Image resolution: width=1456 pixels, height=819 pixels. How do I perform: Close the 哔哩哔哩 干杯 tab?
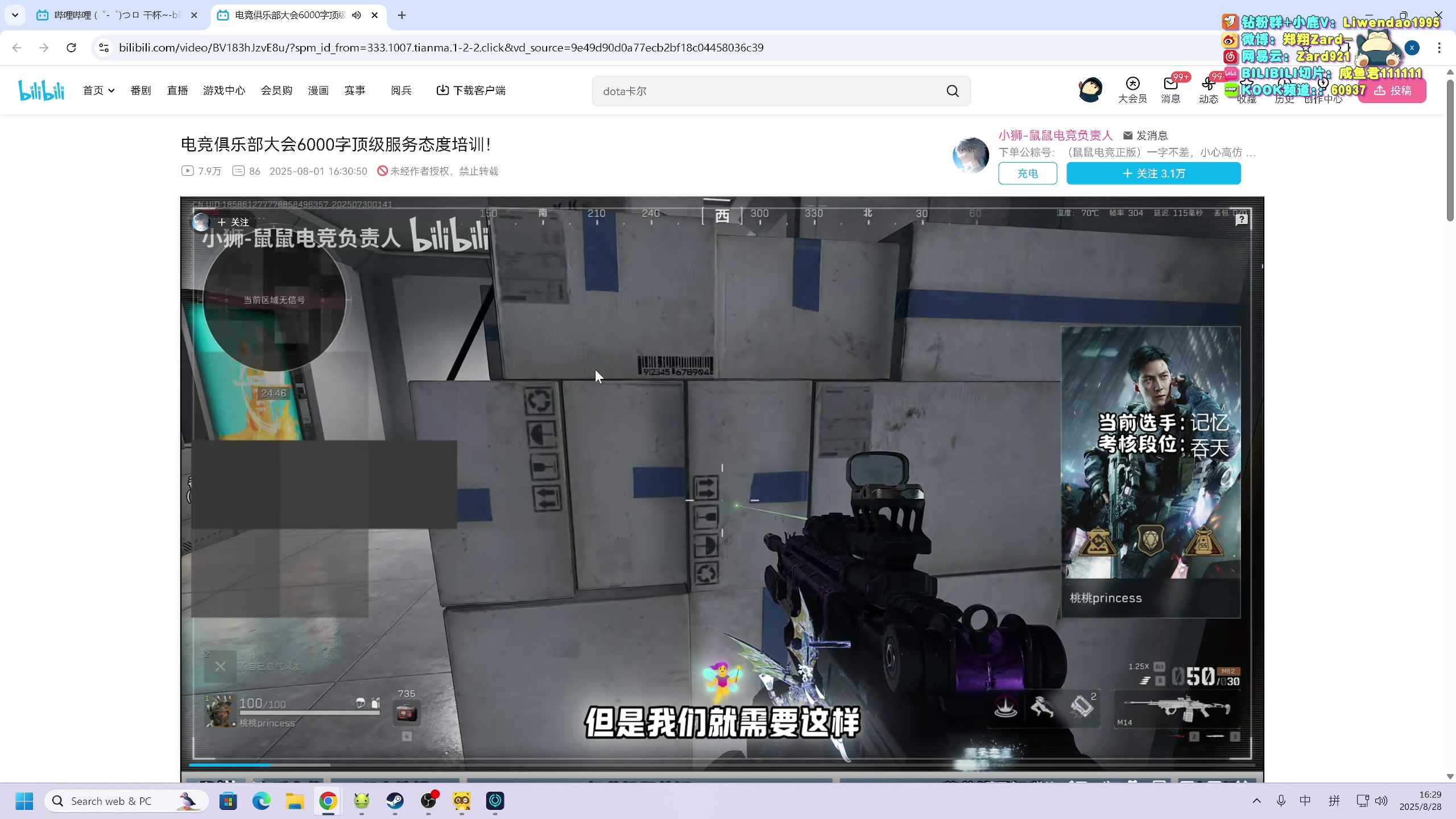(x=194, y=15)
